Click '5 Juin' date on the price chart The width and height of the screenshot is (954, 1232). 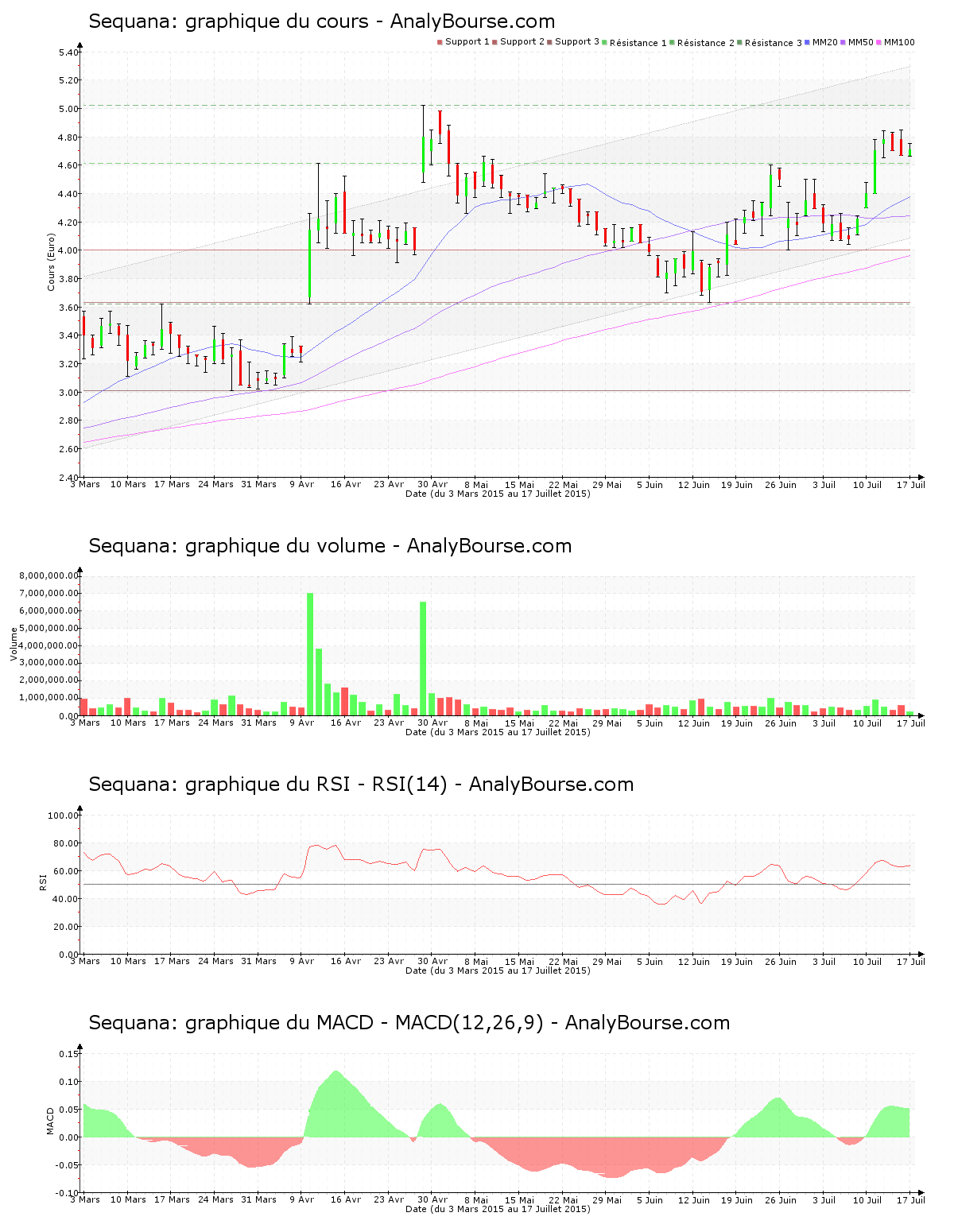650,484
